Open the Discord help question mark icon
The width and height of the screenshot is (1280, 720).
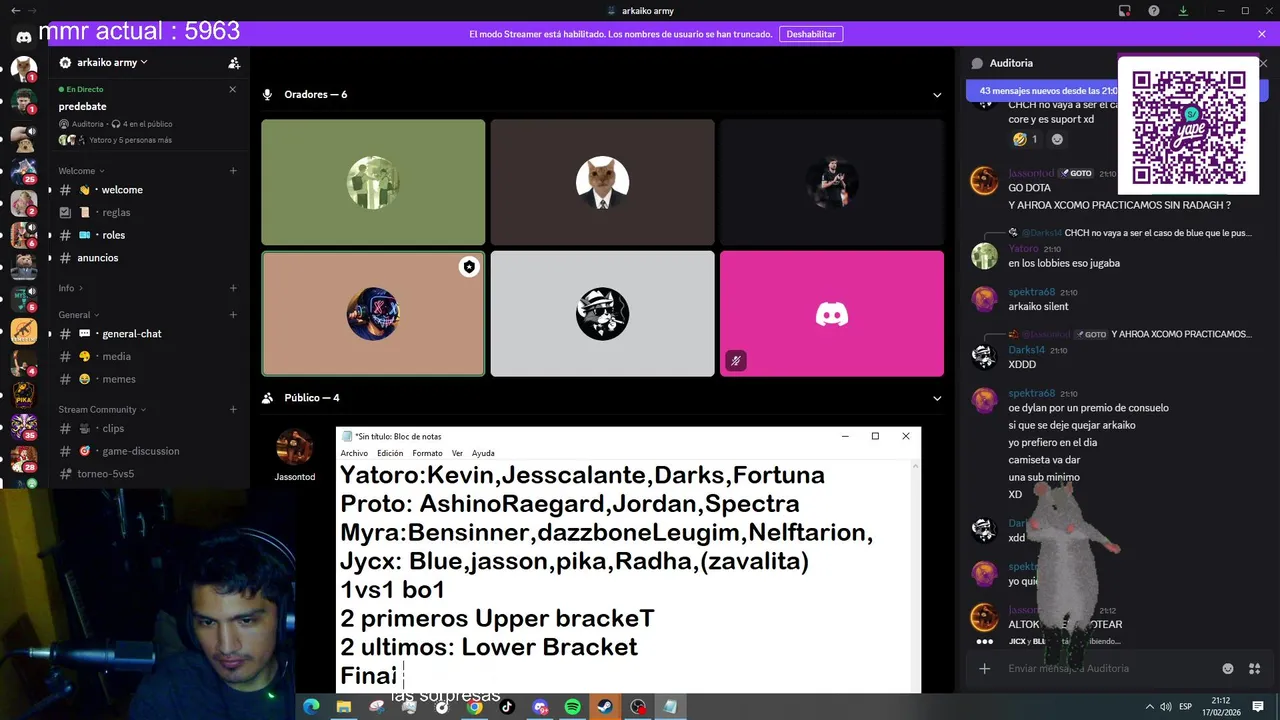pos(1154,11)
